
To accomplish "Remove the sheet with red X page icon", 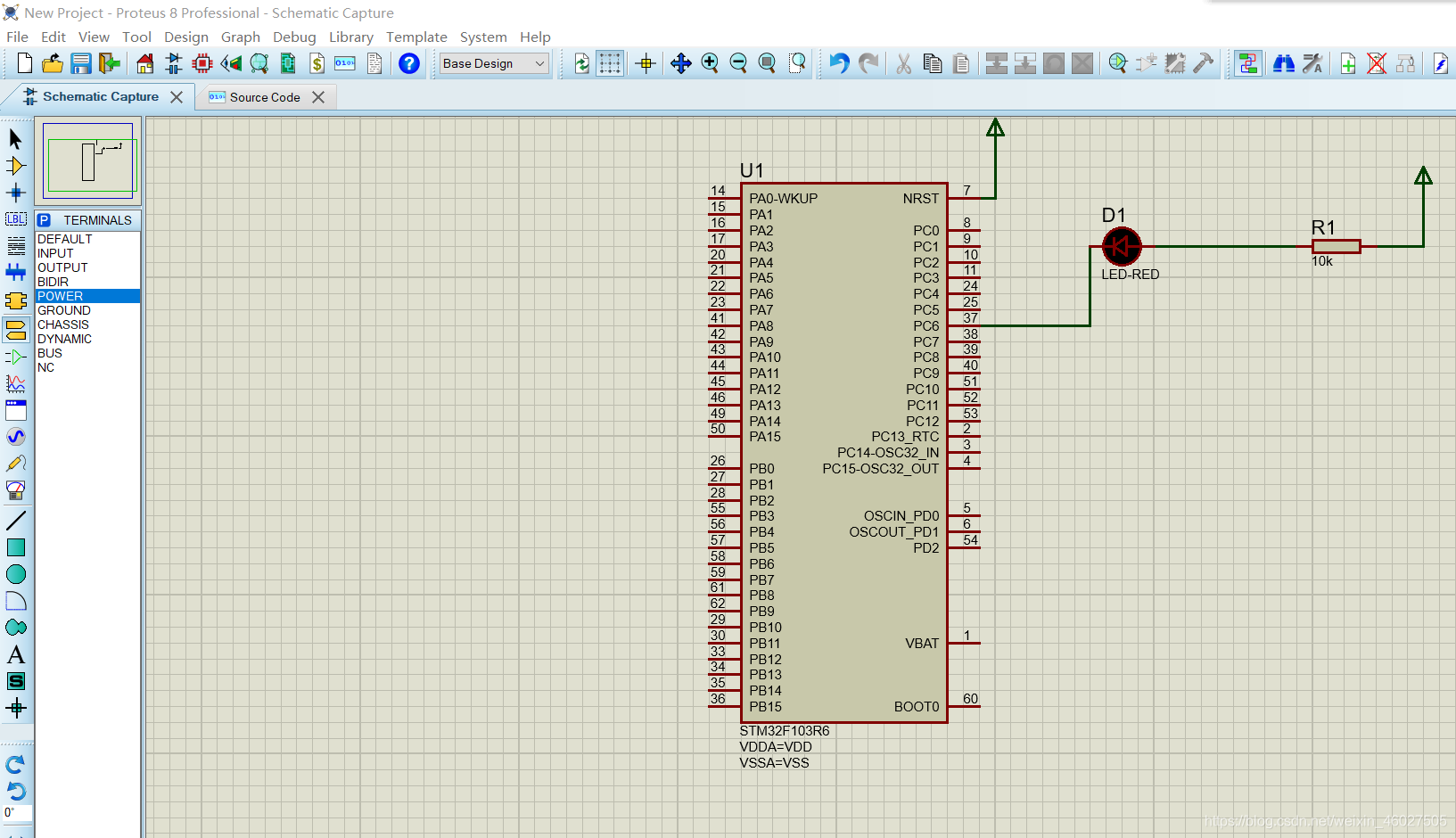I will tap(1377, 63).
